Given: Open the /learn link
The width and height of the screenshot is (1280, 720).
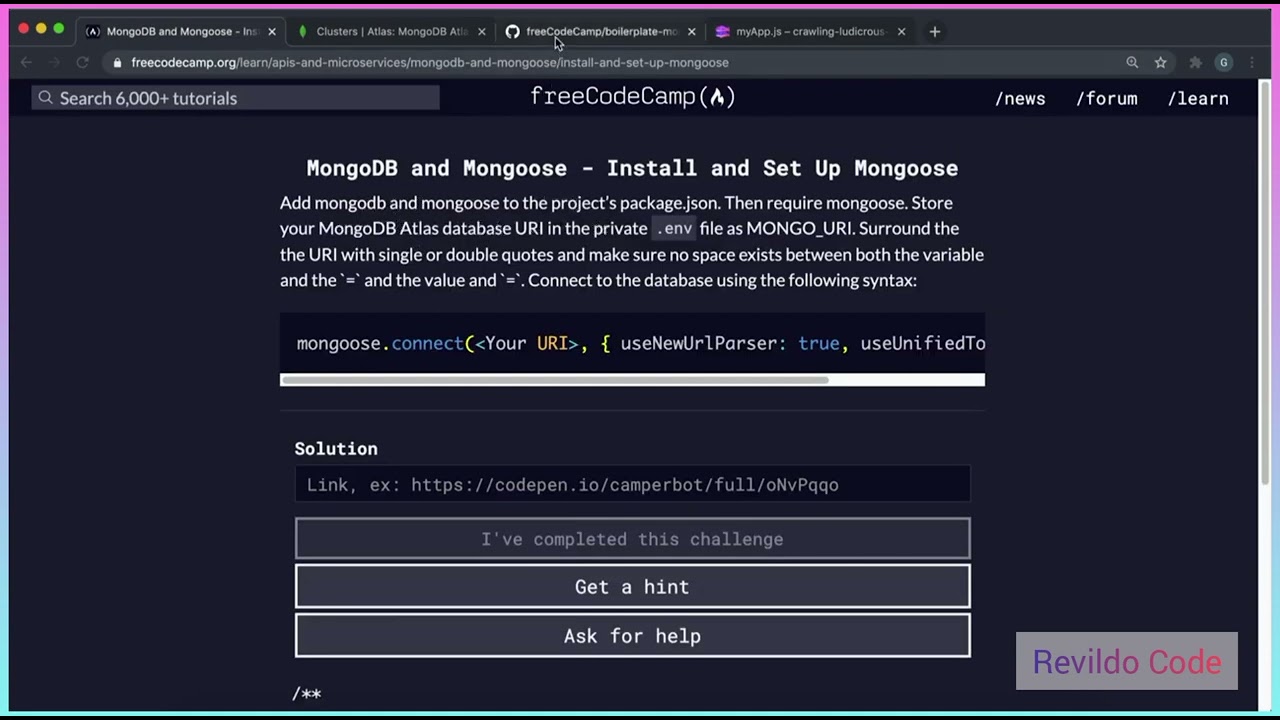Looking at the screenshot, I should click(1198, 98).
